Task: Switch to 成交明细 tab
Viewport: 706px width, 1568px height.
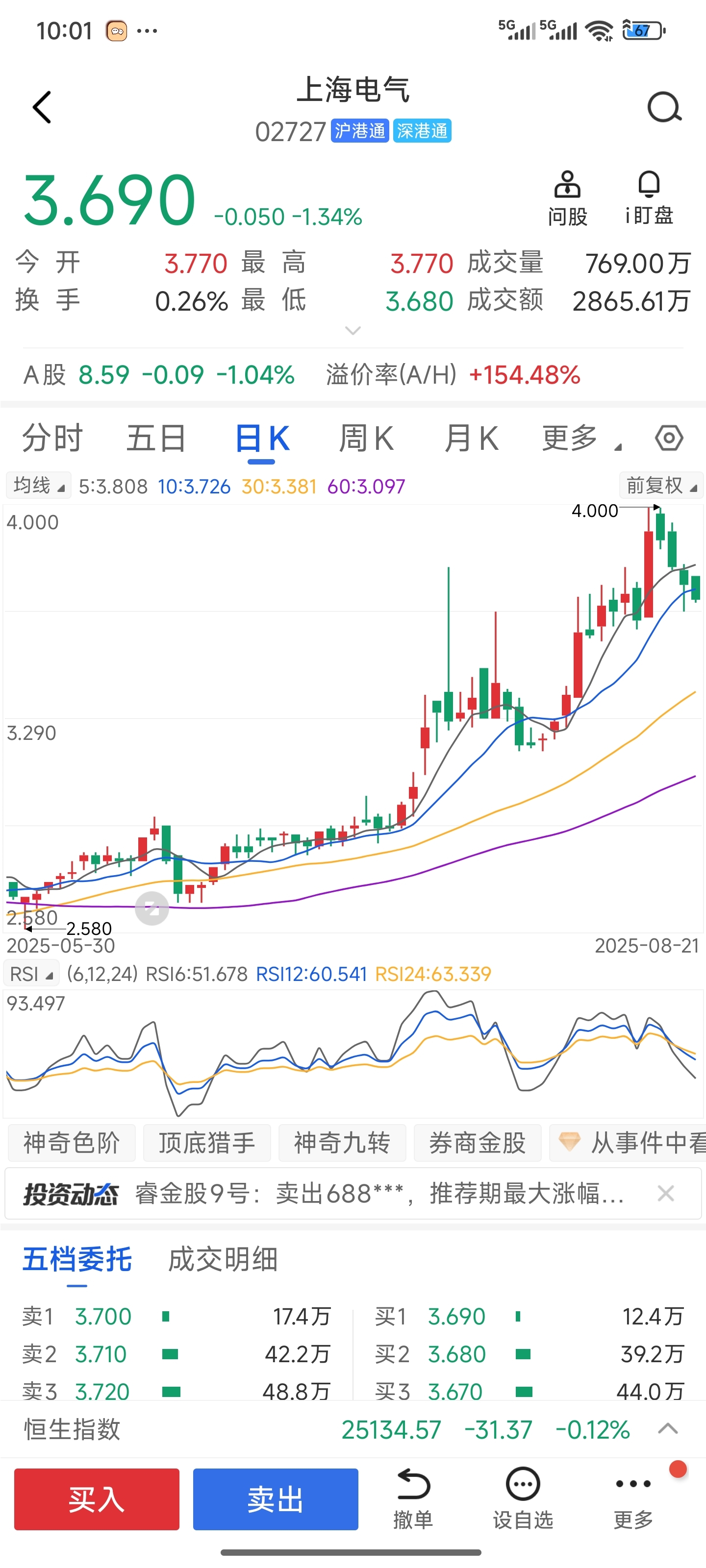Action: coord(223,1259)
